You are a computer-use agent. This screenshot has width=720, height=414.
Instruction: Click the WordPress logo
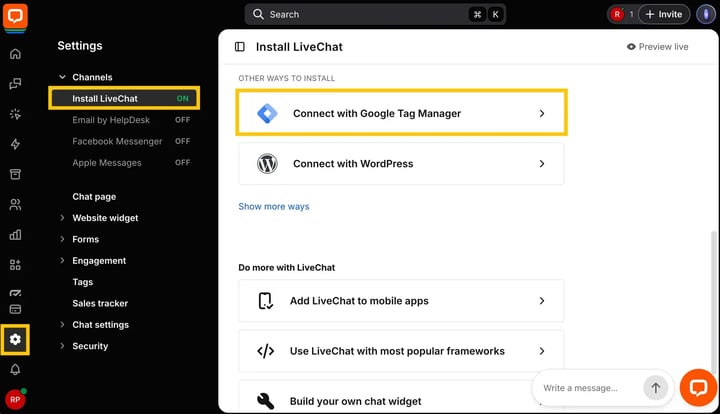coord(267,163)
